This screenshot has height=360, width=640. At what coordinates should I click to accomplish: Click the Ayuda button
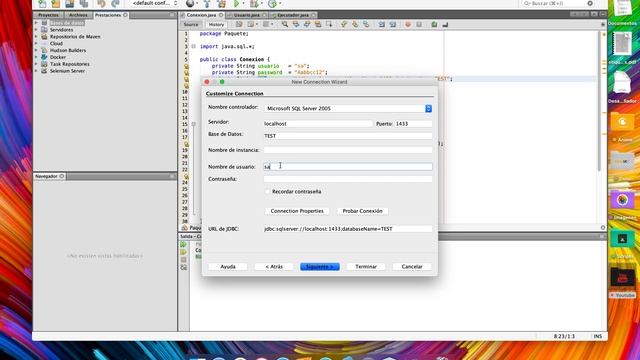tap(228, 267)
